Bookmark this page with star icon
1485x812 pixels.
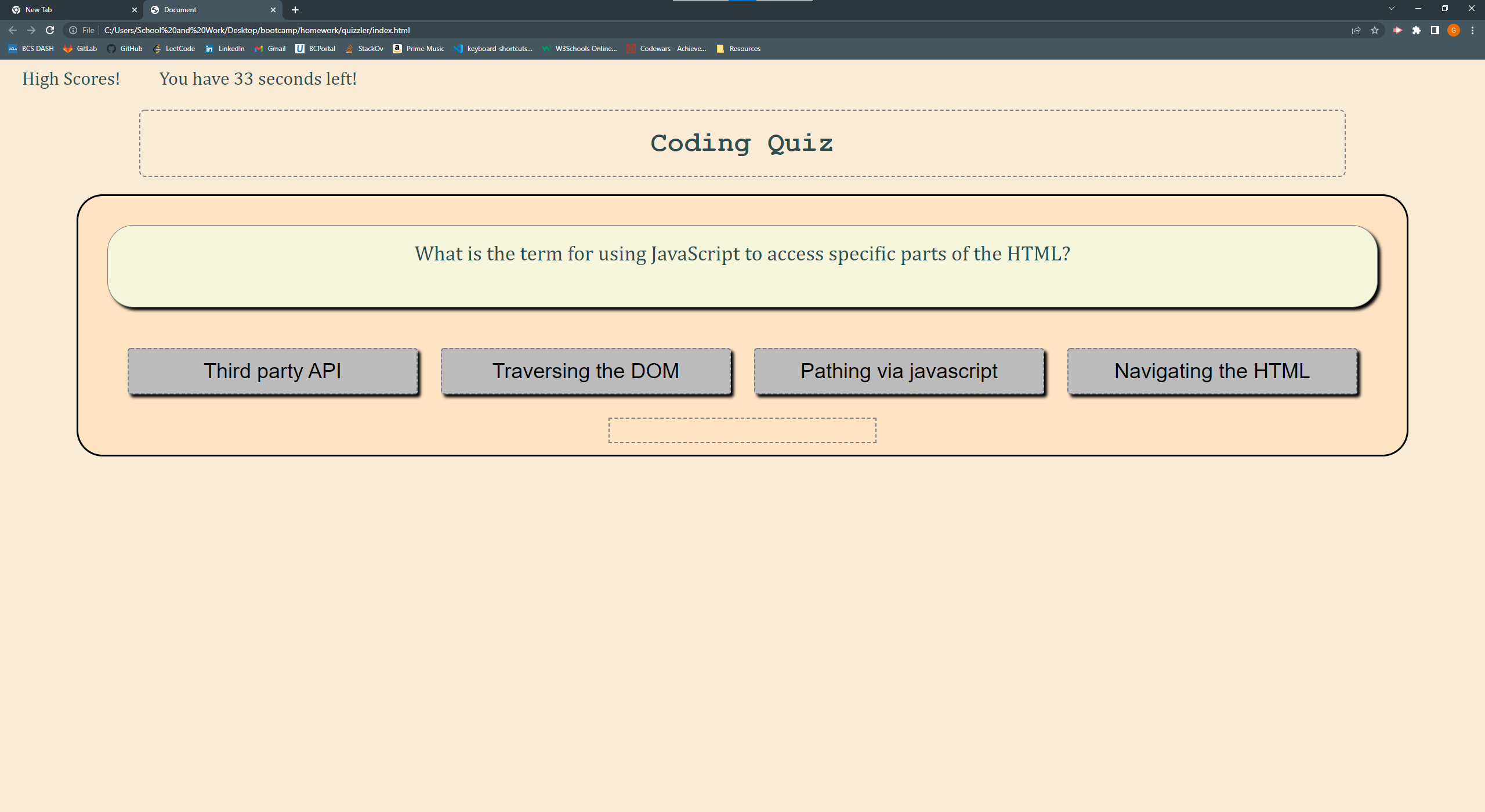click(x=1375, y=30)
